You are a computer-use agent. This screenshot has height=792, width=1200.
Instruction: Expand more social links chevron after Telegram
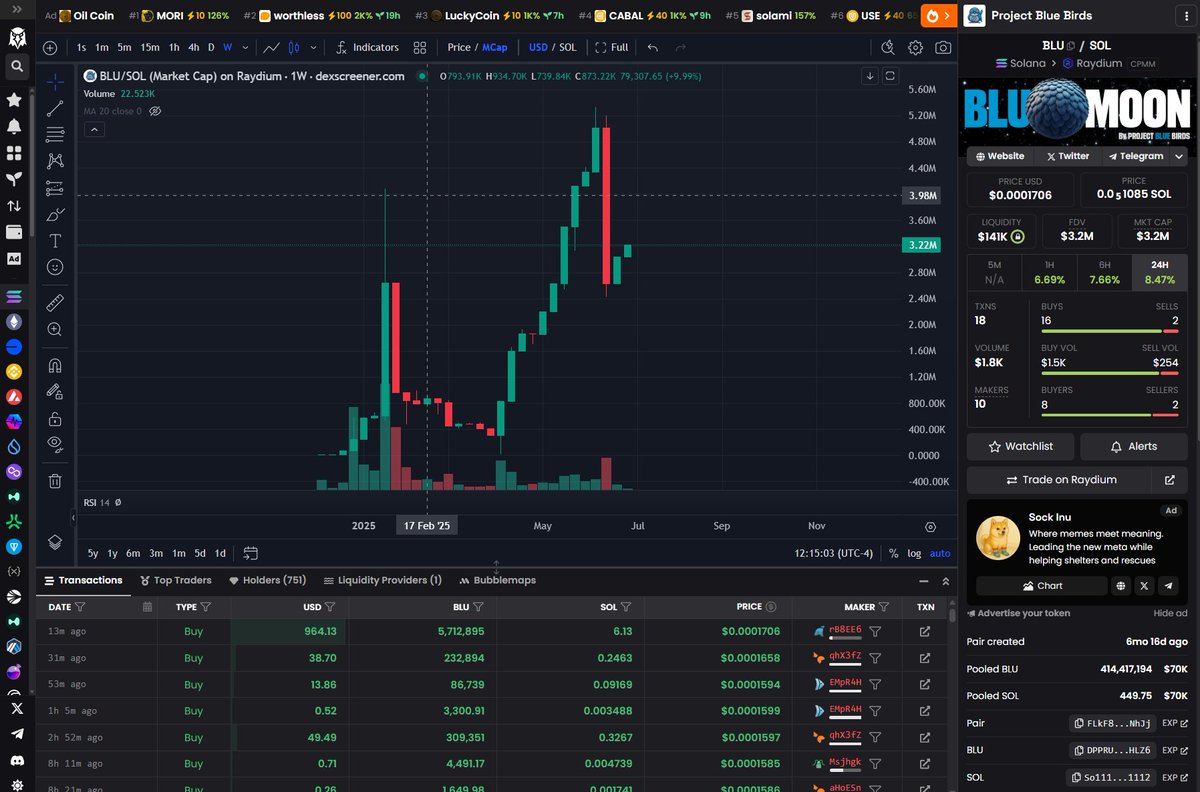point(1179,156)
